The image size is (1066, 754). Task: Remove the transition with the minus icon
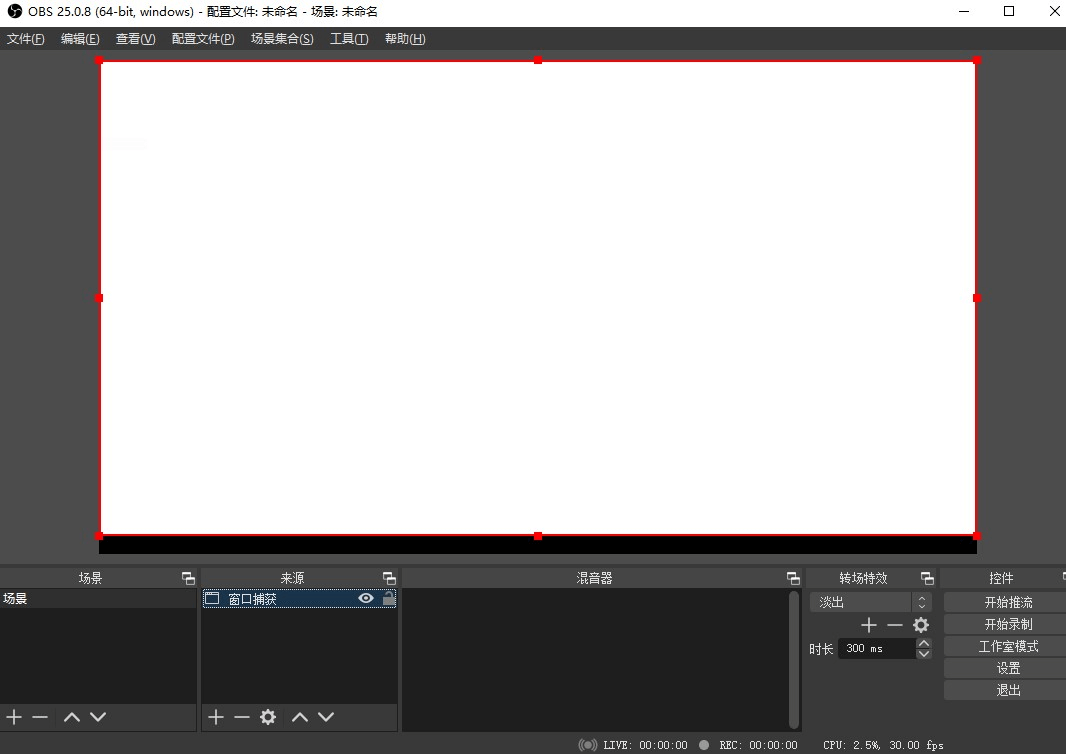pos(895,625)
